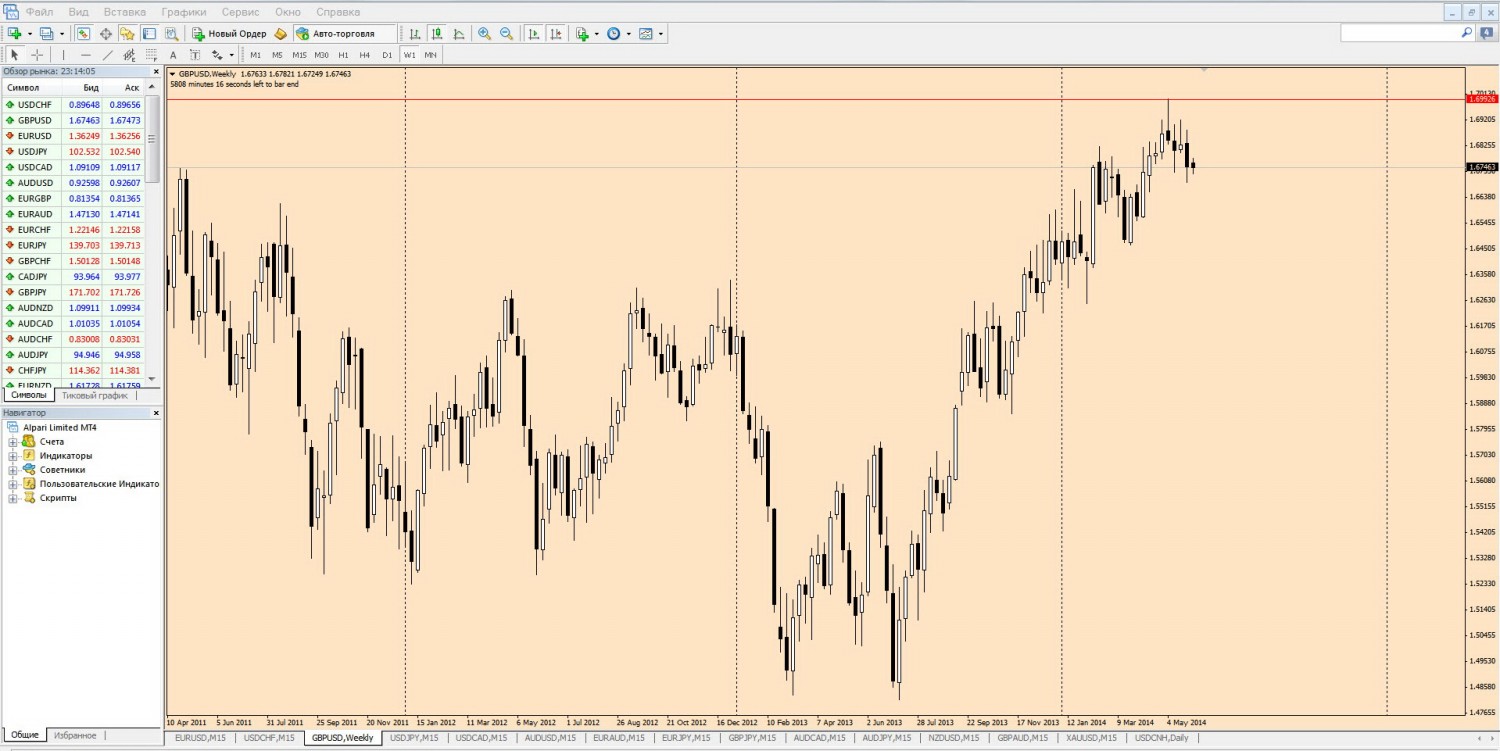Open the Templates dropdown arrow
Image resolution: width=1500 pixels, height=751 pixels.
[x=661, y=33]
